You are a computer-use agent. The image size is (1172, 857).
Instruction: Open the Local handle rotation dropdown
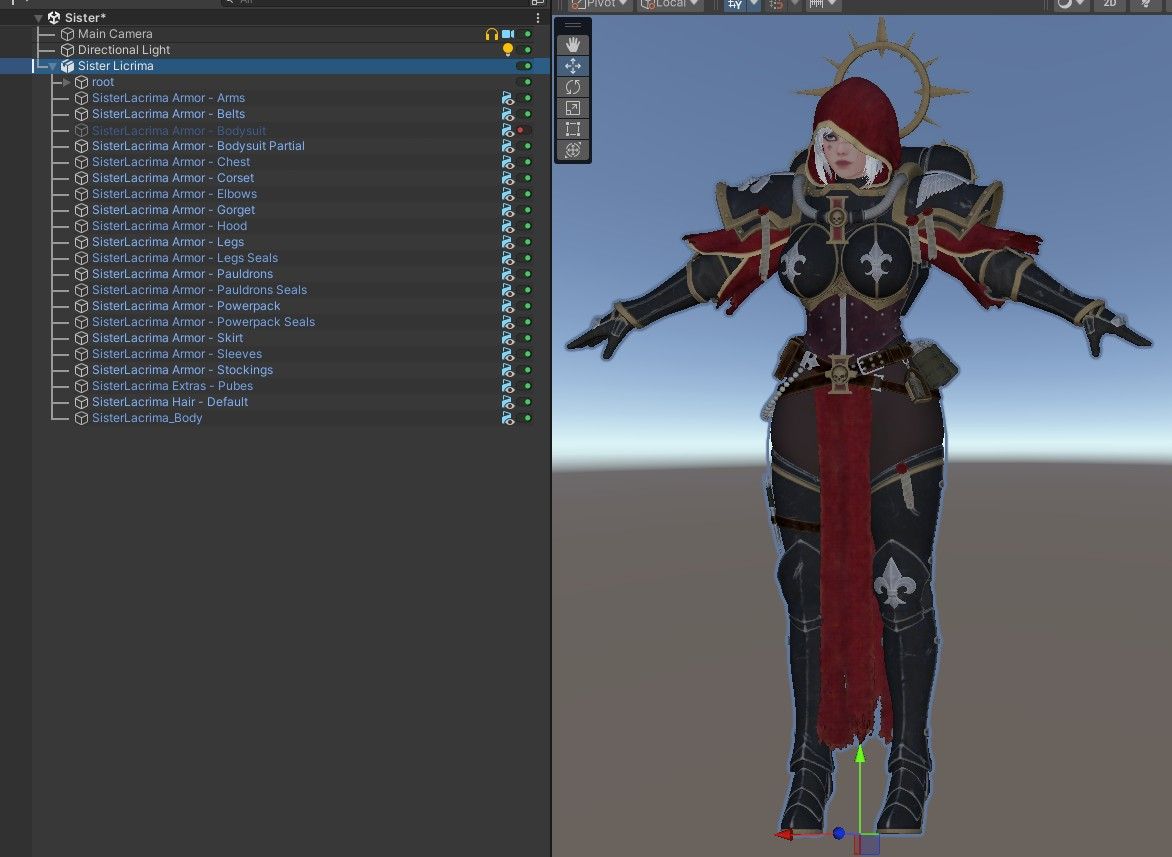pos(670,4)
